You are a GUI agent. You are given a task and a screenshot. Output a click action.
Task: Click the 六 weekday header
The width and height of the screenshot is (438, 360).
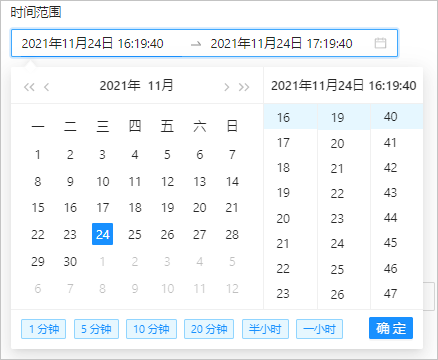(200, 127)
